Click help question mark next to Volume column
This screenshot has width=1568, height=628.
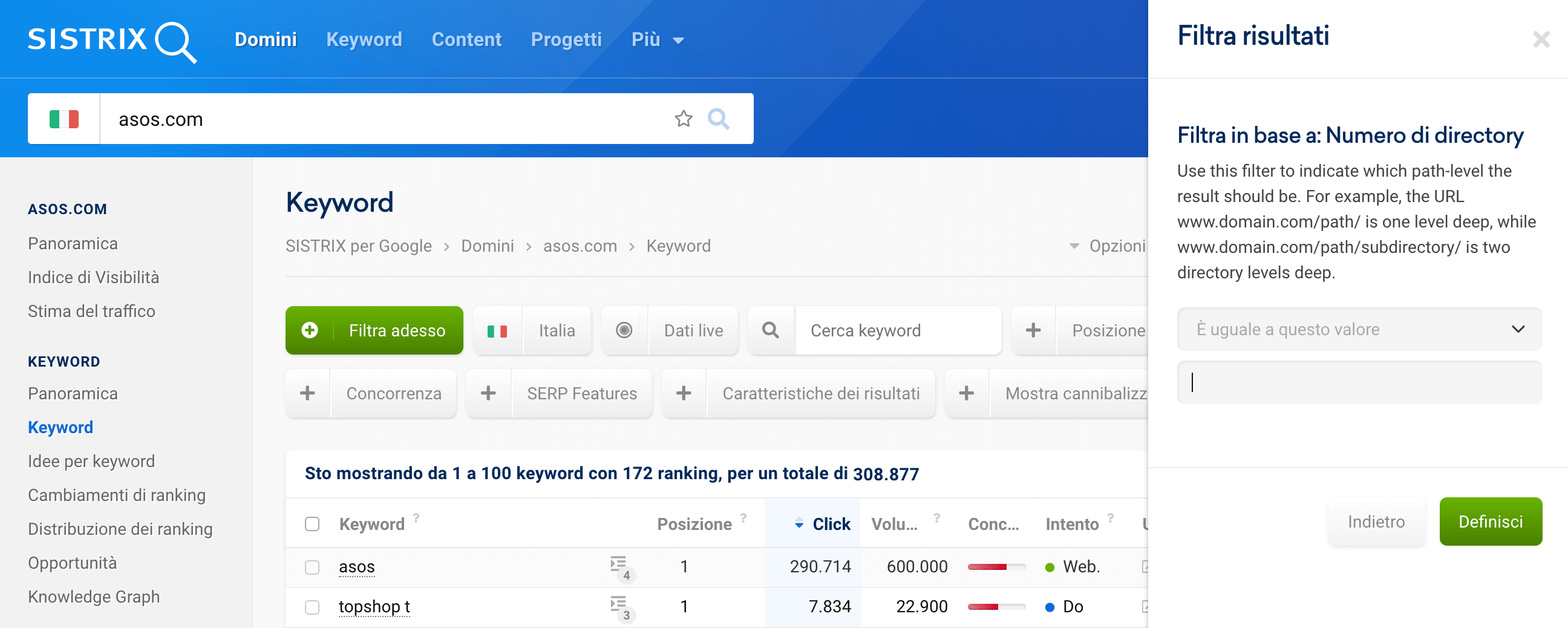click(x=937, y=518)
